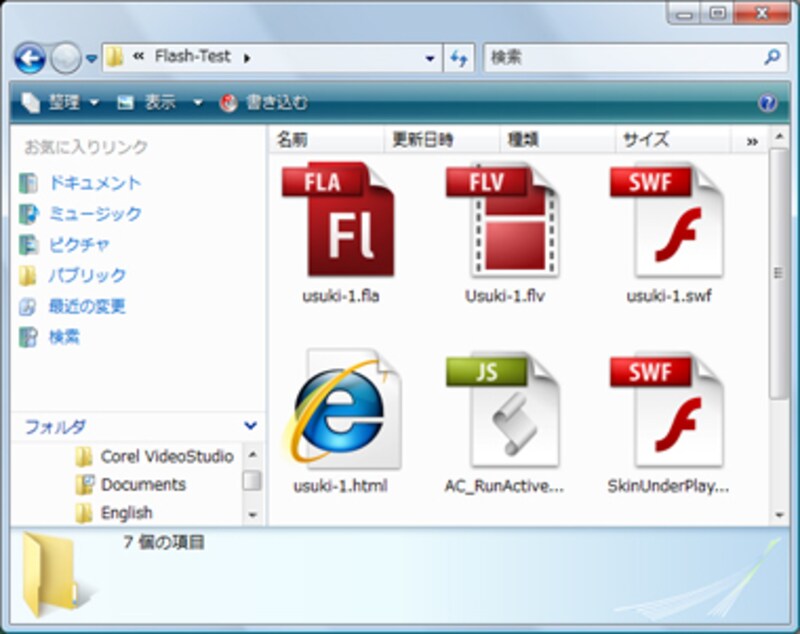Viewport: 800px width, 634px height.
Task: Click the back navigation arrow button
Action: point(30,59)
